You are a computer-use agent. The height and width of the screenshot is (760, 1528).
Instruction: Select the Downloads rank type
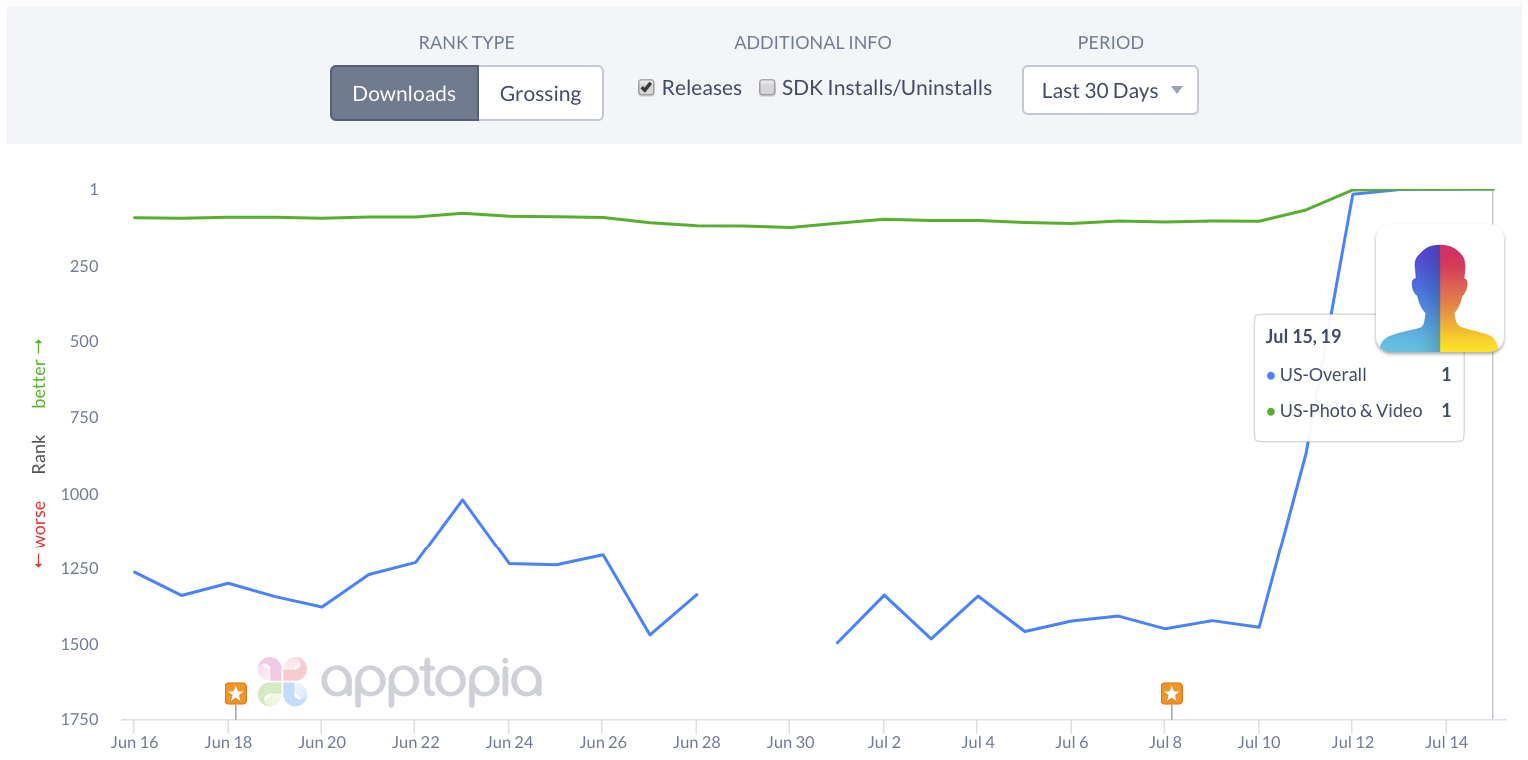pos(404,94)
